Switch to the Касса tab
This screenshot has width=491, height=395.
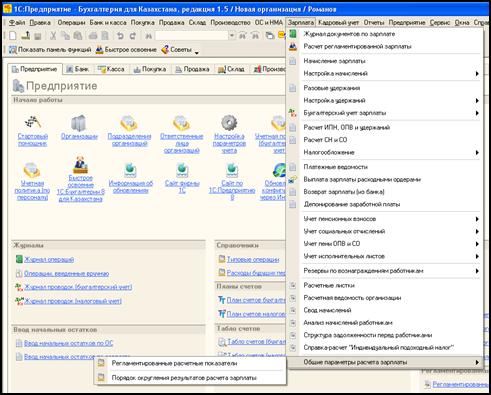point(111,69)
